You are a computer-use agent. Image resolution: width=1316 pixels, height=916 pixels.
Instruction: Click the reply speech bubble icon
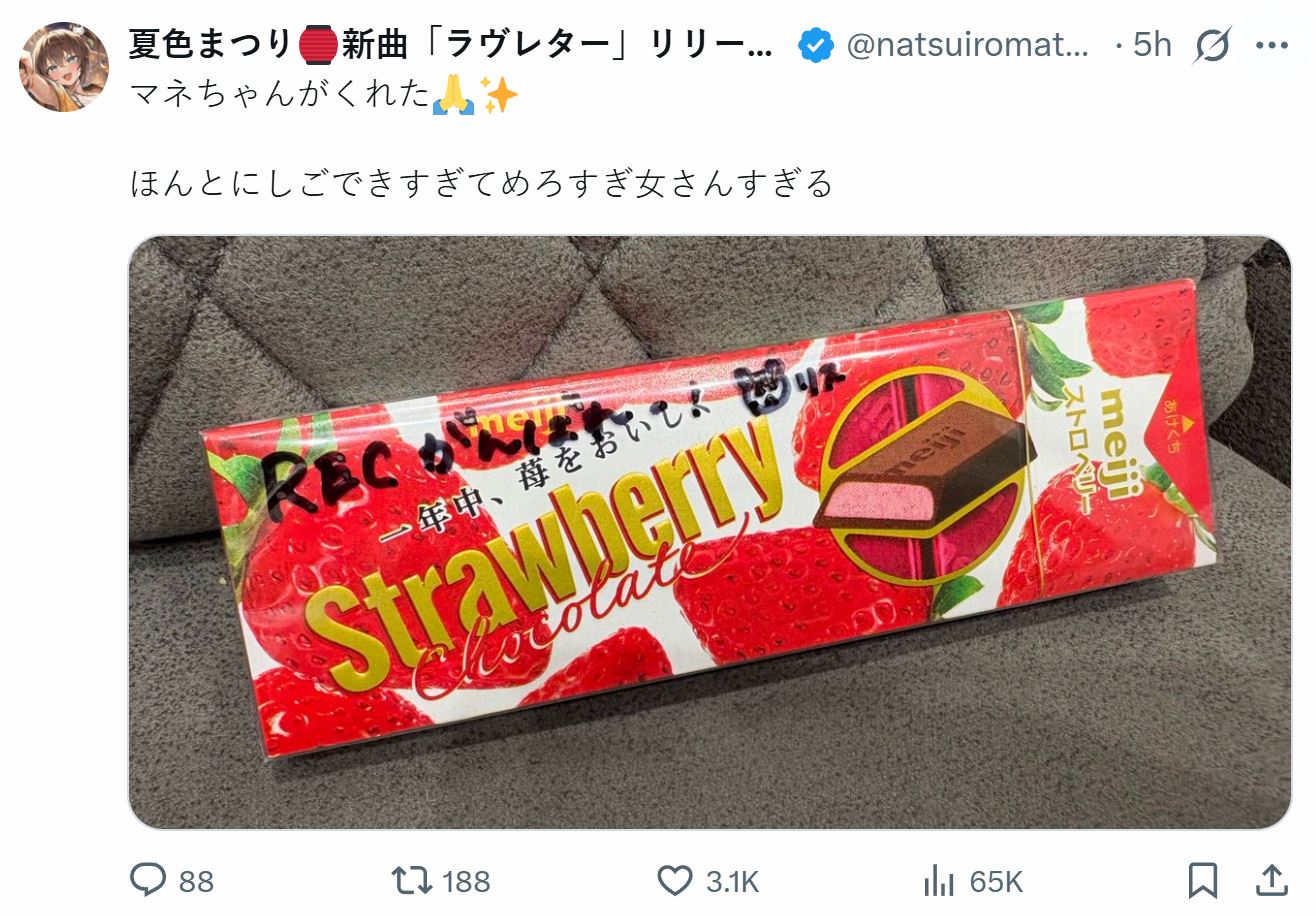[x=149, y=880]
